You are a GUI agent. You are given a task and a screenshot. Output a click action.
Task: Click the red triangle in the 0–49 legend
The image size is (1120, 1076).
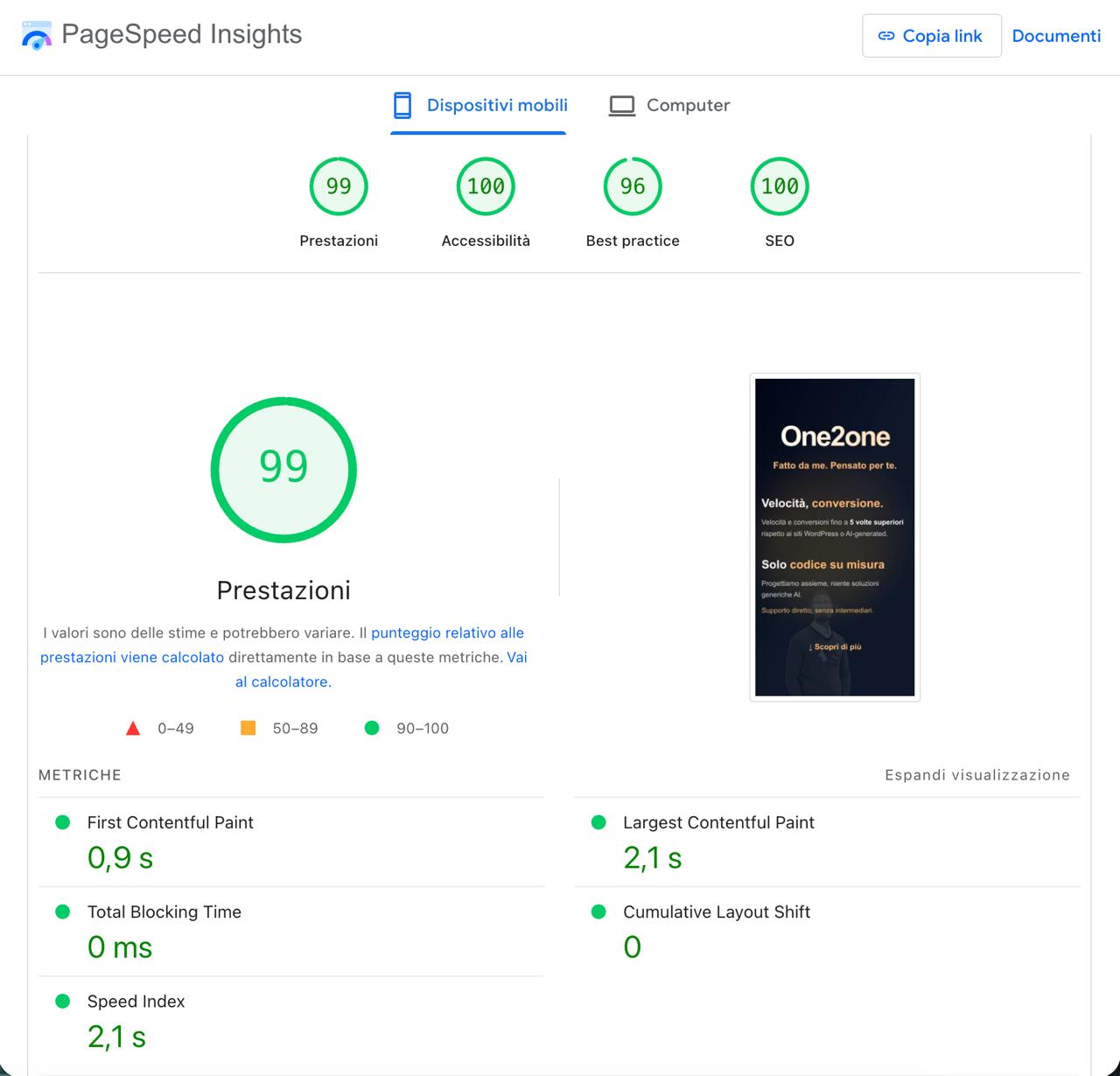tap(132, 727)
